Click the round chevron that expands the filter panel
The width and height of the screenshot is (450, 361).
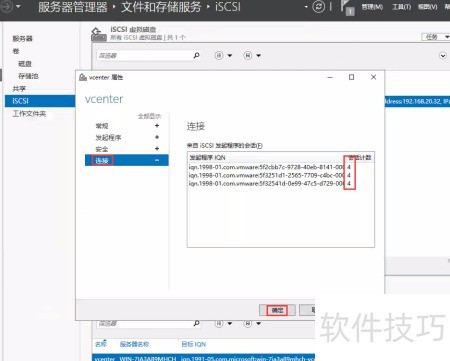tap(443, 56)
